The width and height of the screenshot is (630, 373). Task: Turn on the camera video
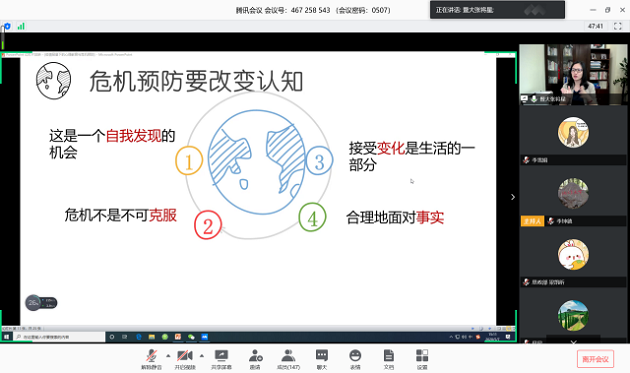point(185,359)
